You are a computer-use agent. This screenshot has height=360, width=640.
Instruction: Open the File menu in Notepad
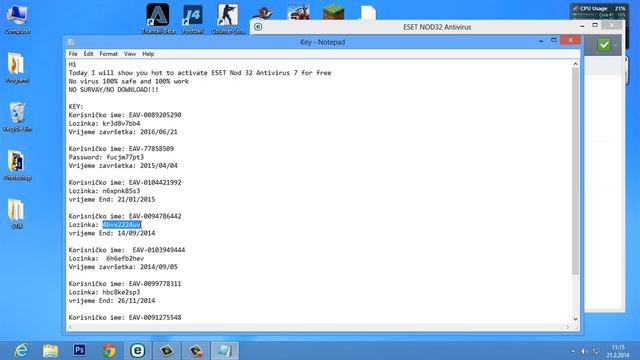coord(73,54)
